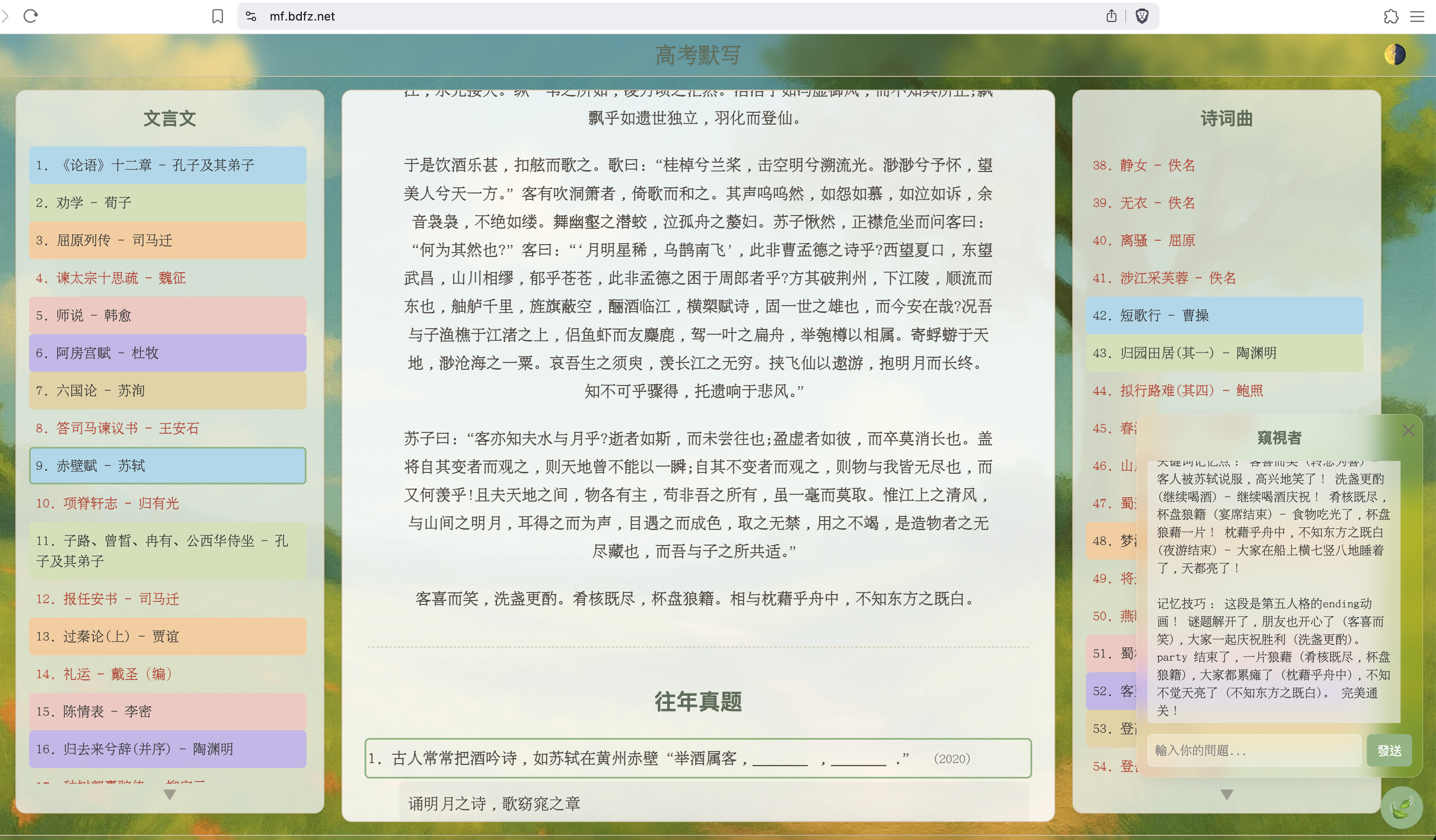Expand 2020 past exam question one
This screenshot has width=1436, height=840.
pyautogui.click(x=698, y=758)
